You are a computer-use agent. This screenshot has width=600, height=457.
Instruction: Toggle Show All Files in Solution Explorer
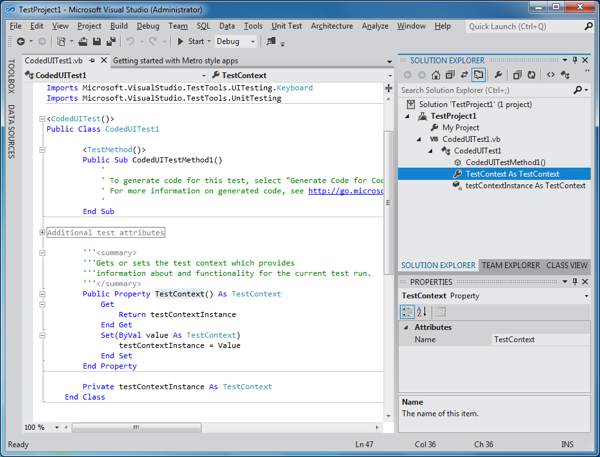point(478,75)
